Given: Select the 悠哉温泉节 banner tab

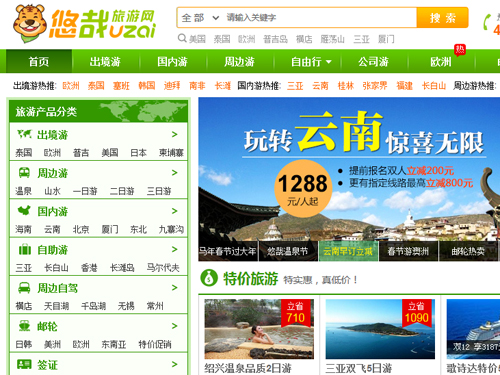Looking at the screenshot, I should tap(288, 251).
